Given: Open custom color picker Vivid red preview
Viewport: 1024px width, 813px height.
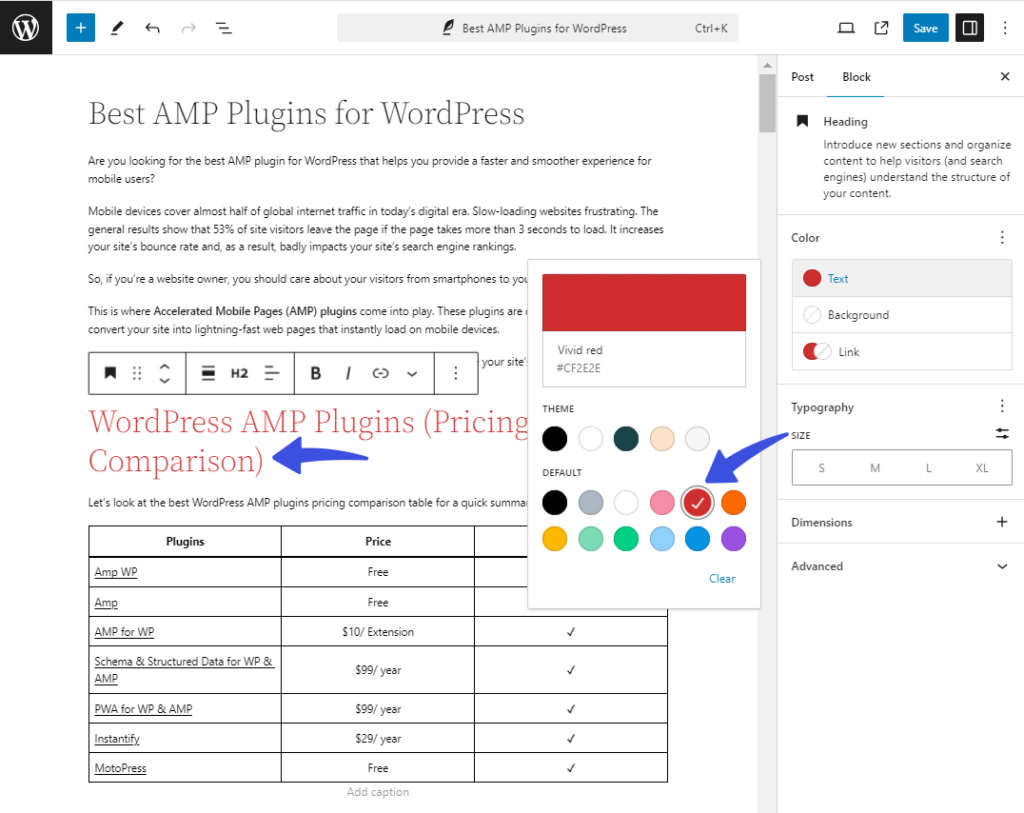Looking at the screenshot, I should pyautogui.click(x=644, y=302).
